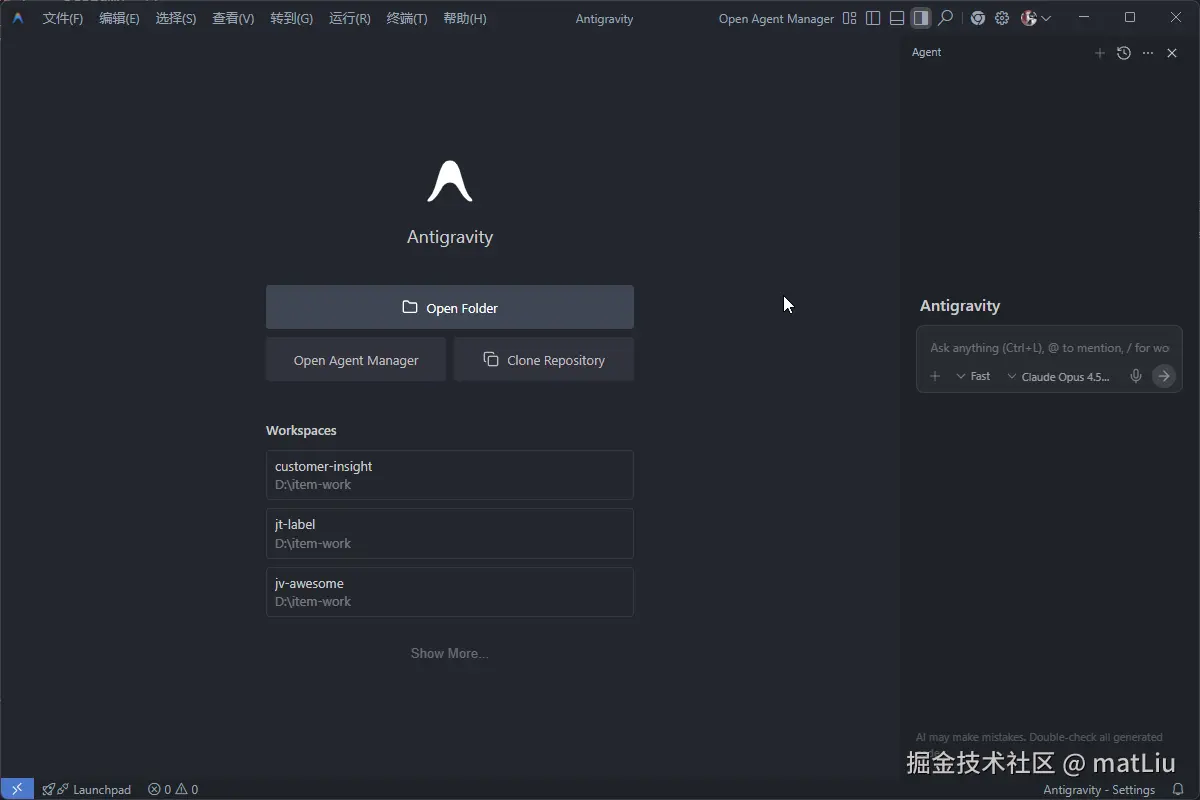
Task: Open the Chrome browser icon
Action: [978, 18]
